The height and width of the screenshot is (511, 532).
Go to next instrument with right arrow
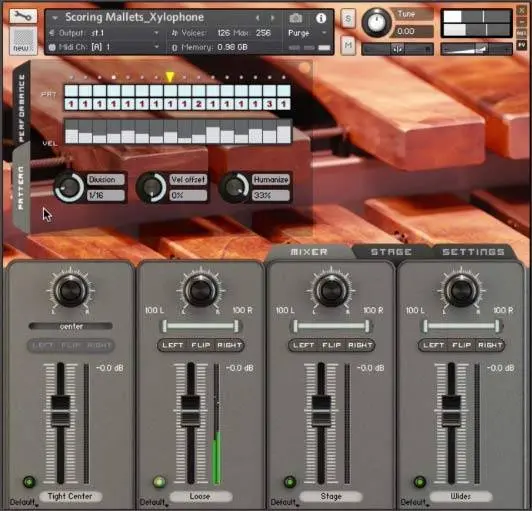272,18
